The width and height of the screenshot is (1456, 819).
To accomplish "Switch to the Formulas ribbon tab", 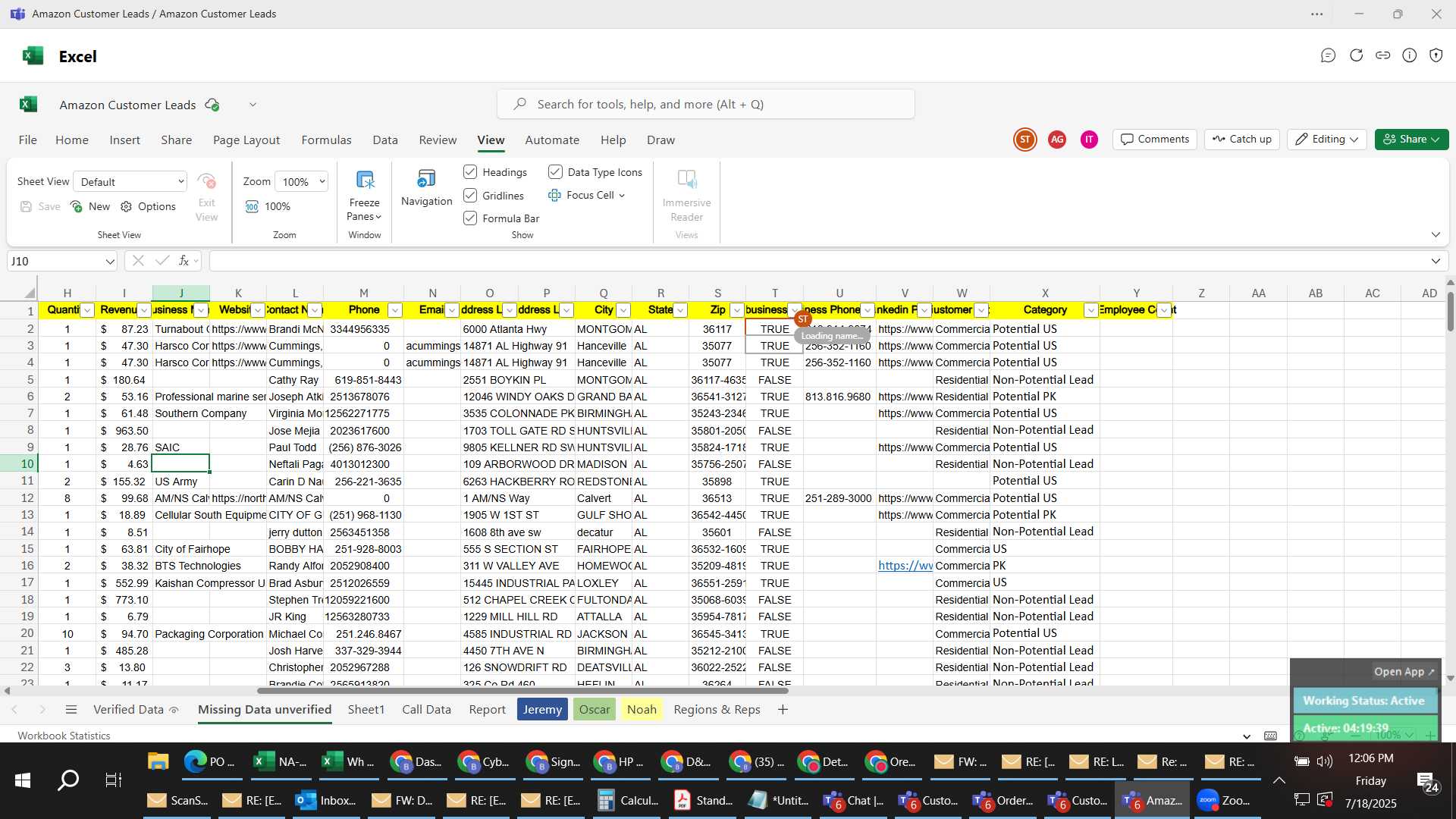I will pos(326,140).
